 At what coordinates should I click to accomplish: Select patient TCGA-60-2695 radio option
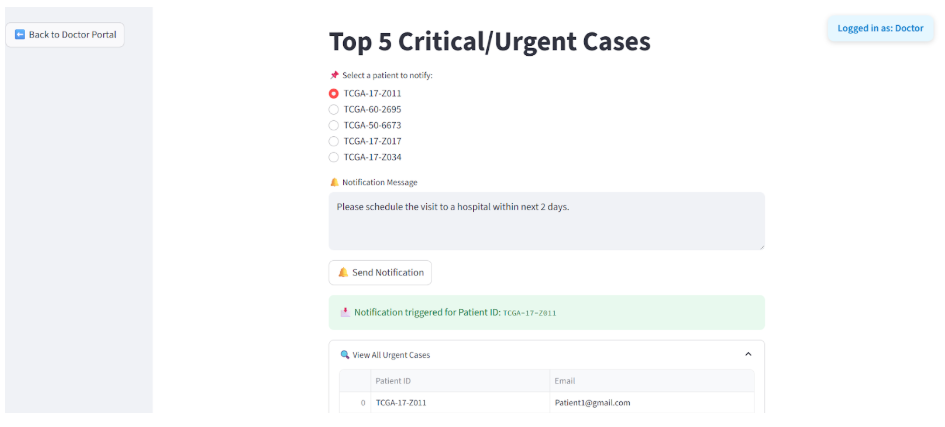click(334, 109)
